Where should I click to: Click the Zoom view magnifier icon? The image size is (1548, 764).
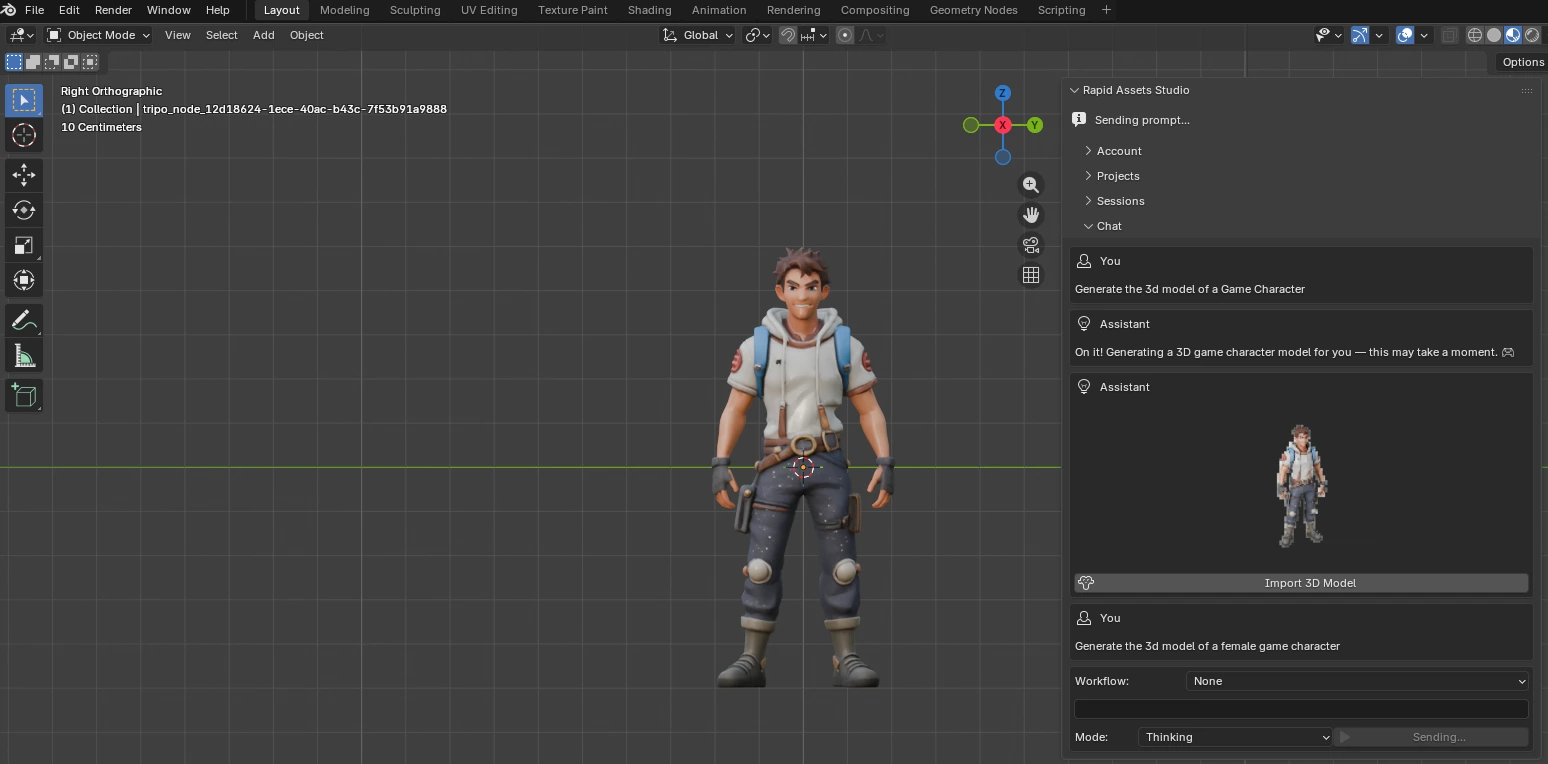(x=1031, y=185)
